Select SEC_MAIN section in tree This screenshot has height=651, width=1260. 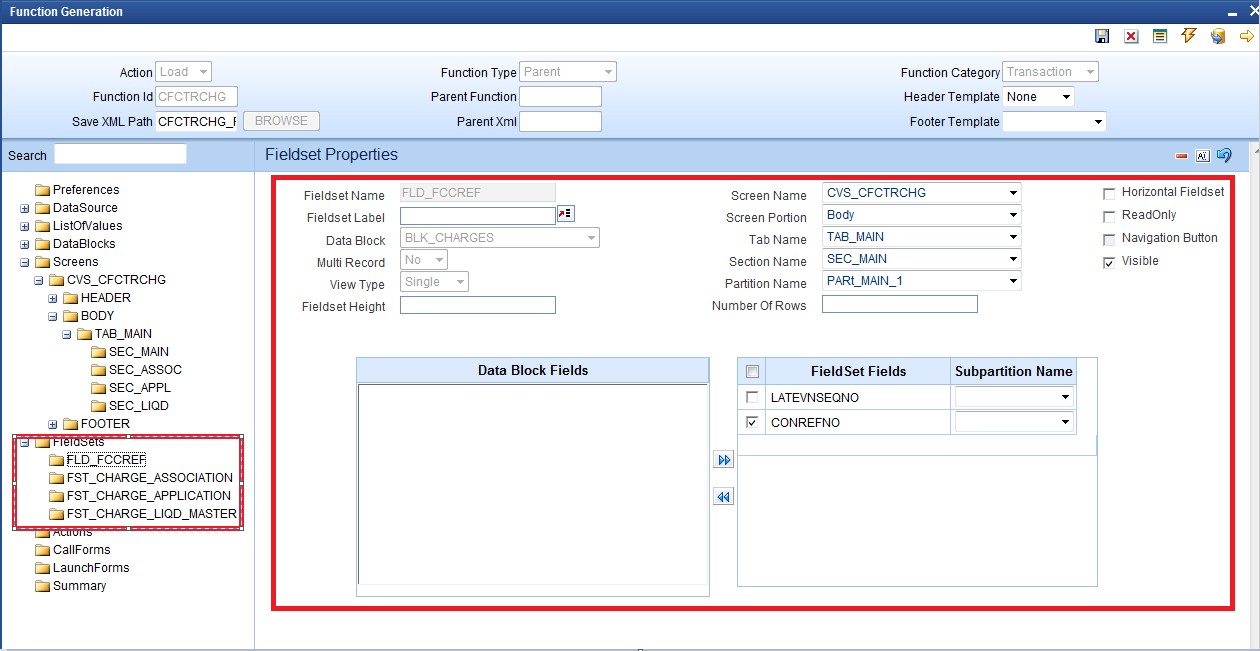(139, 352)
